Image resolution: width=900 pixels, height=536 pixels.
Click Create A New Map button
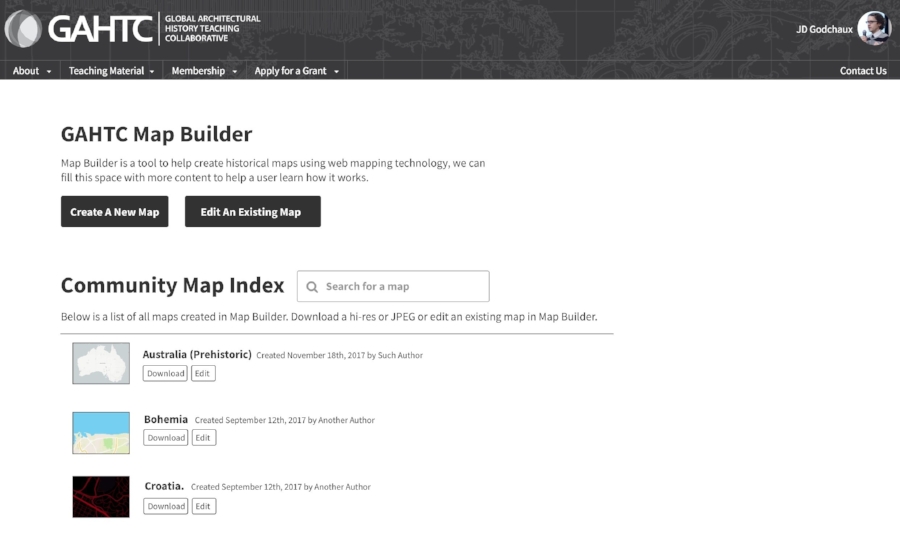pyautogui.click(x=115, y=212)
